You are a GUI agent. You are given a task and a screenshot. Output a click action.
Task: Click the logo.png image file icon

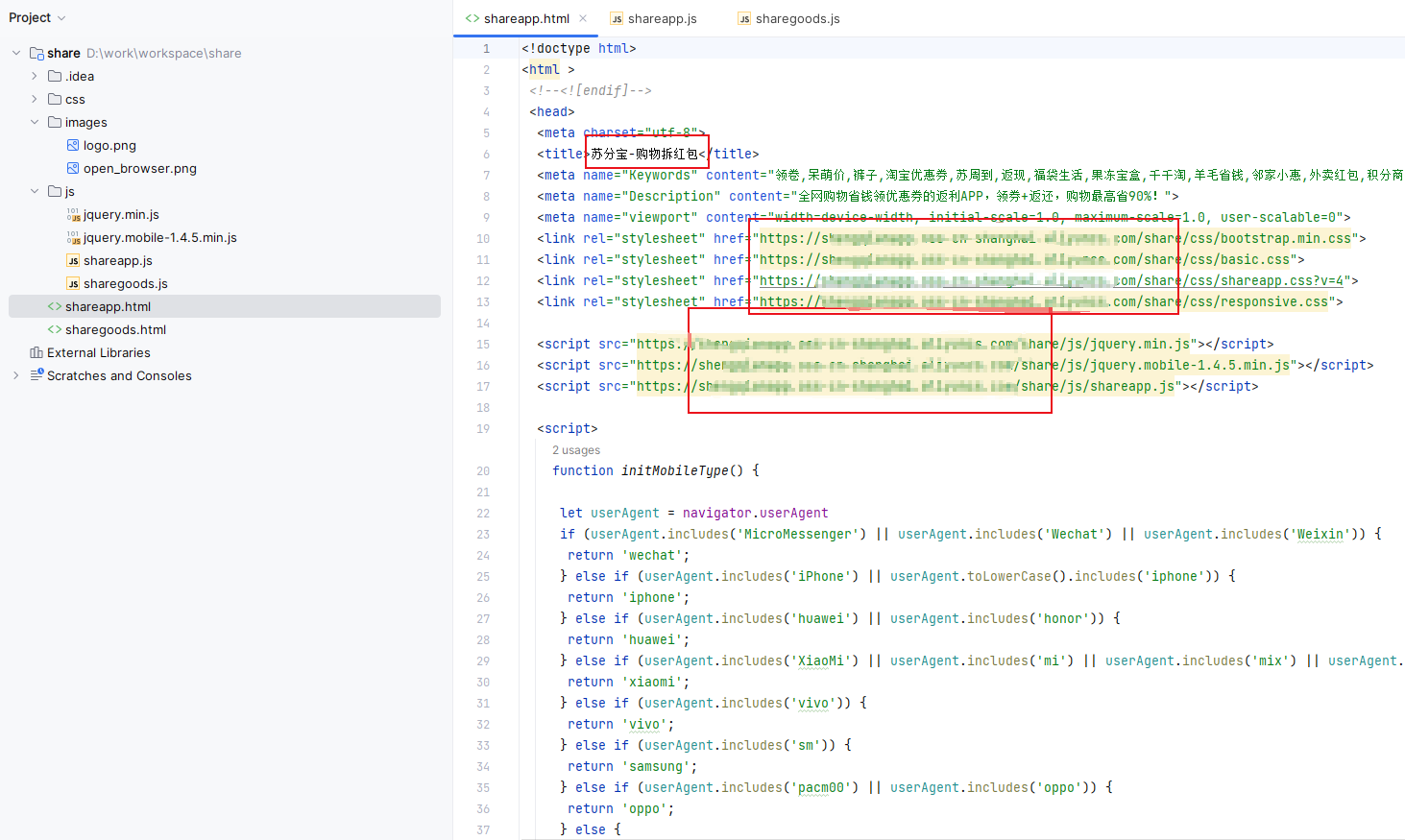coord(73,146)
